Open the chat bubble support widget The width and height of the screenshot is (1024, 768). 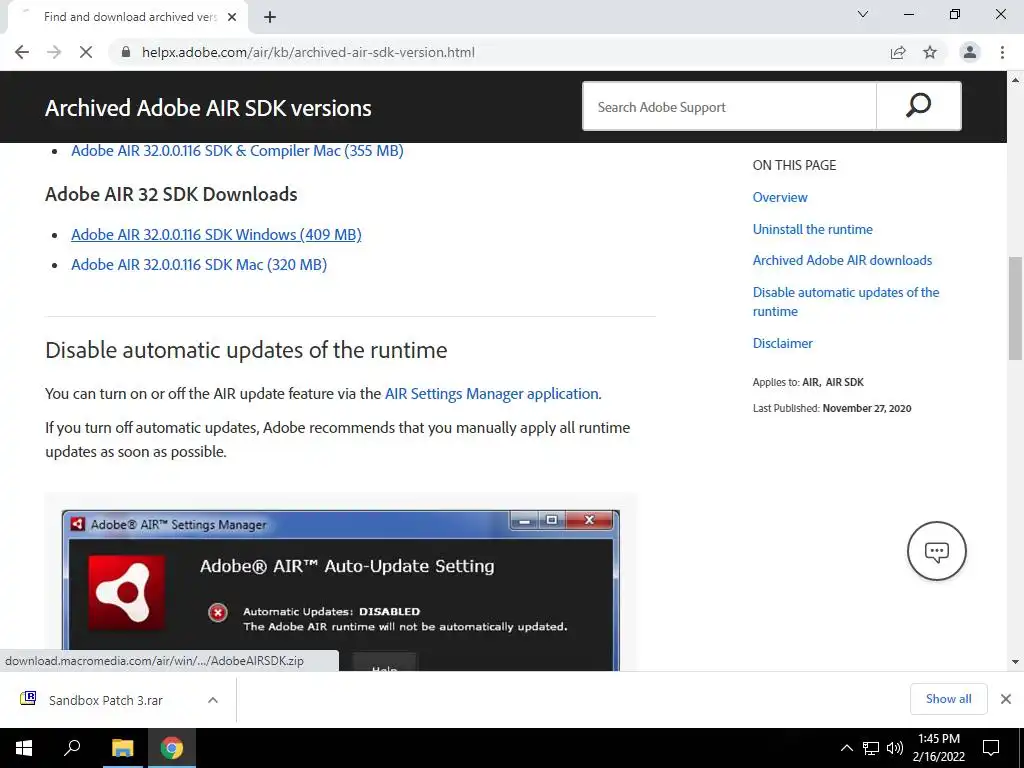point(936,551)
